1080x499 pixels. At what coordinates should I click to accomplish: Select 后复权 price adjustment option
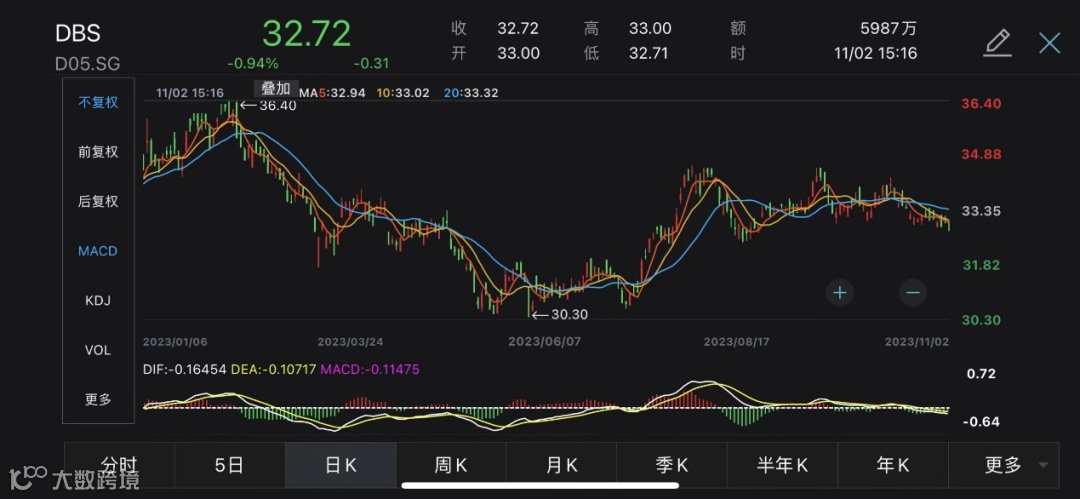pyautogui.click(x=98, y=202)
